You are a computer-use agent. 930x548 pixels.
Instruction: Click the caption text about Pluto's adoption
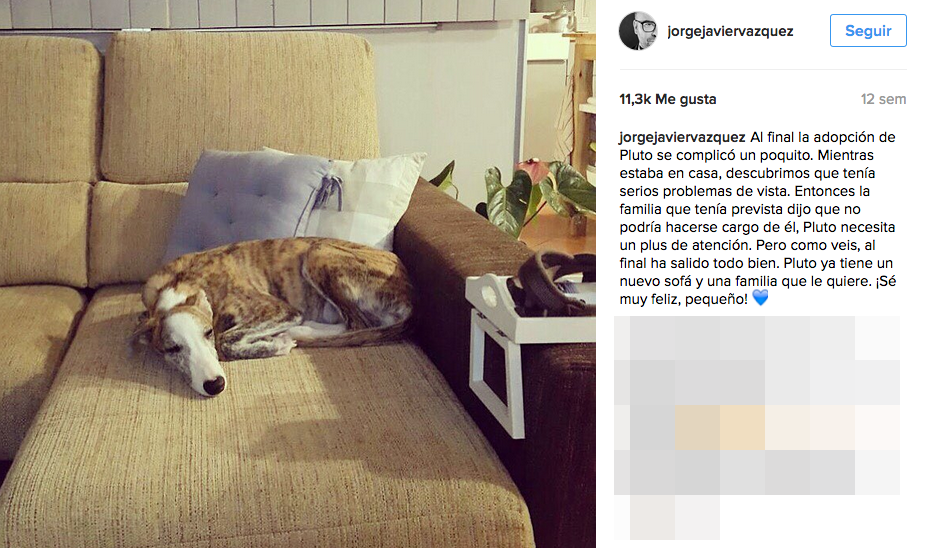(757, 218)
